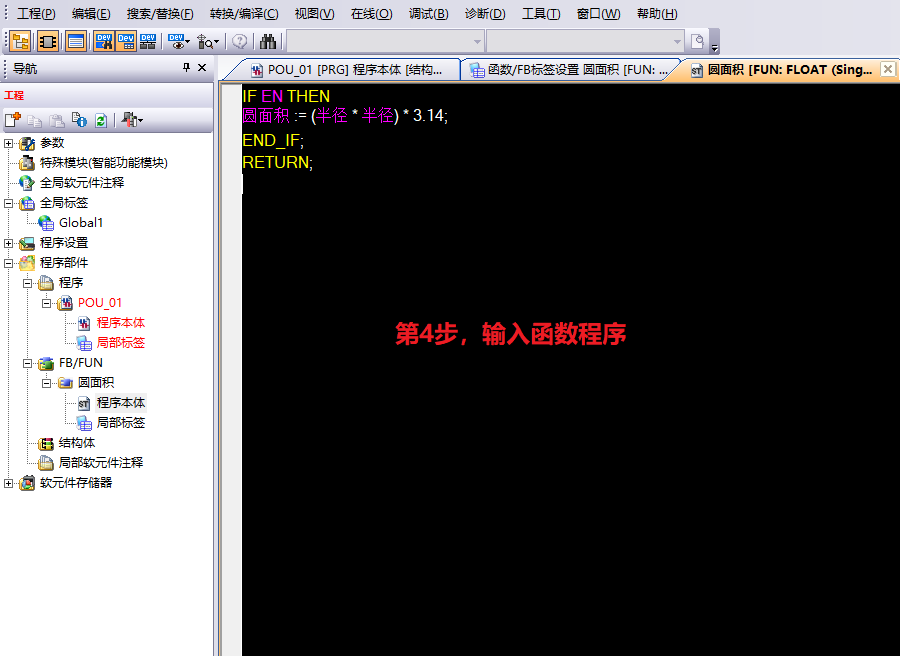Open the 工具(T) menu
Viewport: 900px width, 656px height.
[x=541, y=14]
